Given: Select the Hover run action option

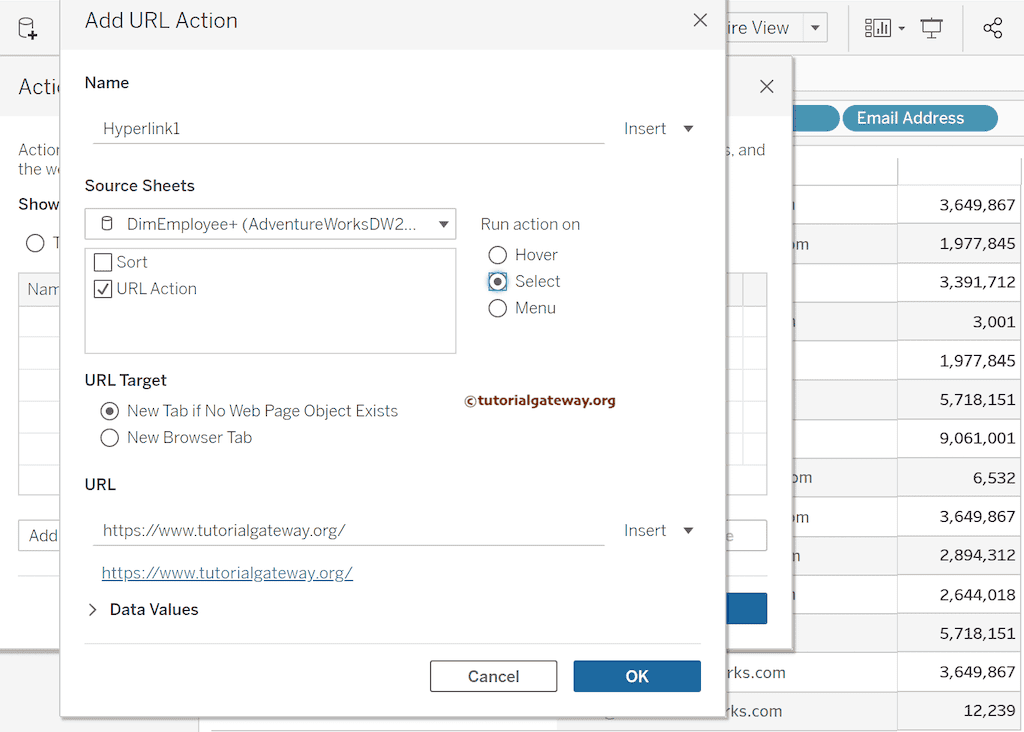Looking at the screenshot, I should (x=497, y=255).
